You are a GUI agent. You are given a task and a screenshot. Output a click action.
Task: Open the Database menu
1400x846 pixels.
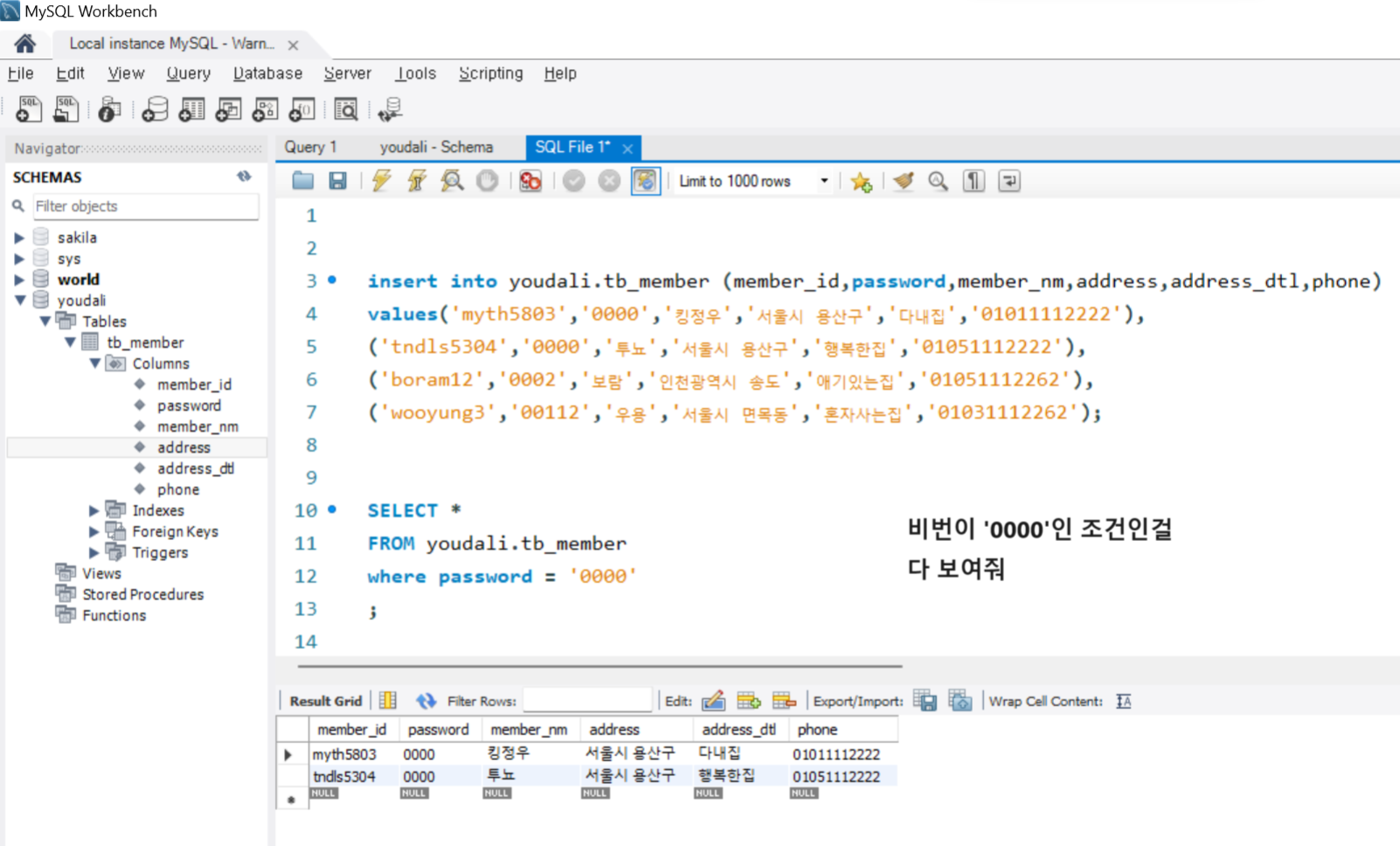click(267, 73)
